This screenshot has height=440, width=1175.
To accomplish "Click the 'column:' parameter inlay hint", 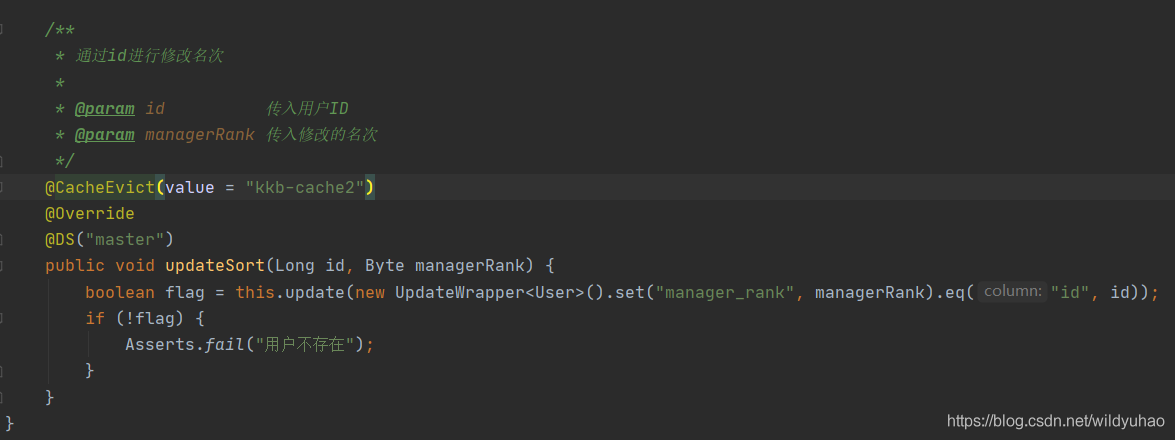I will coord(1012,292).
